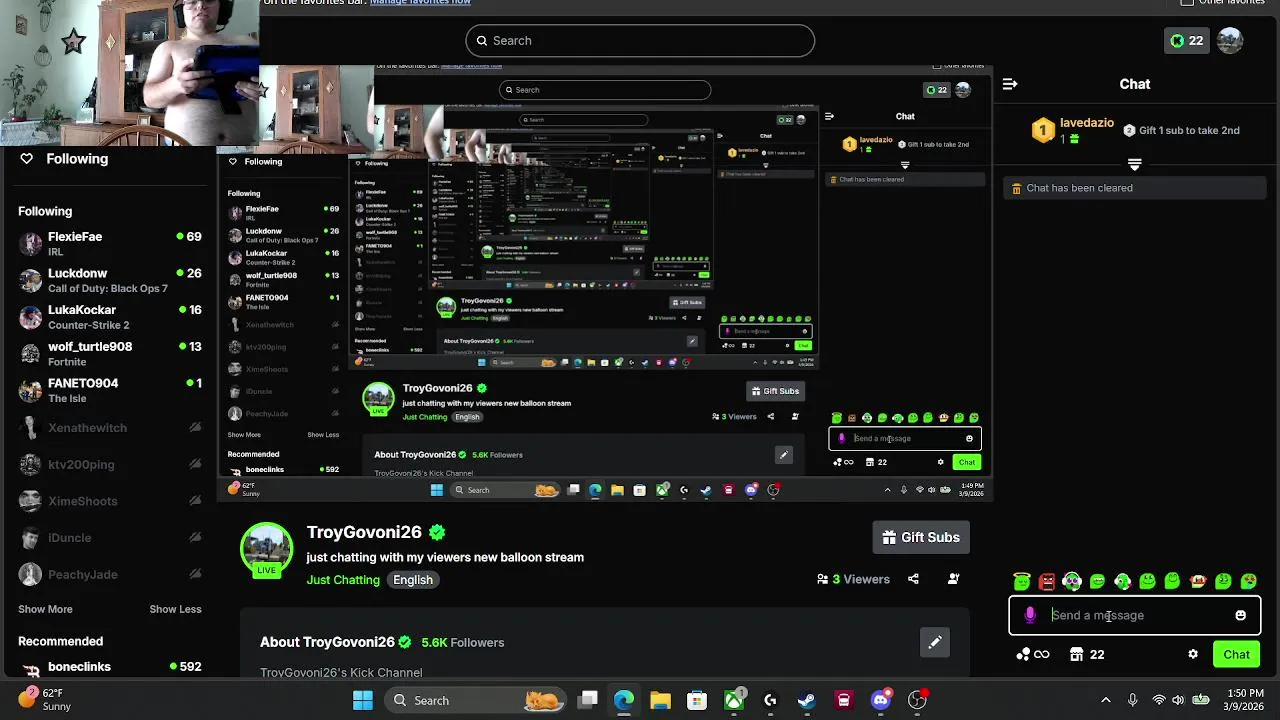Click the gold rank 1 badge by lavedazio
1280x720 pixels.
1043,130
